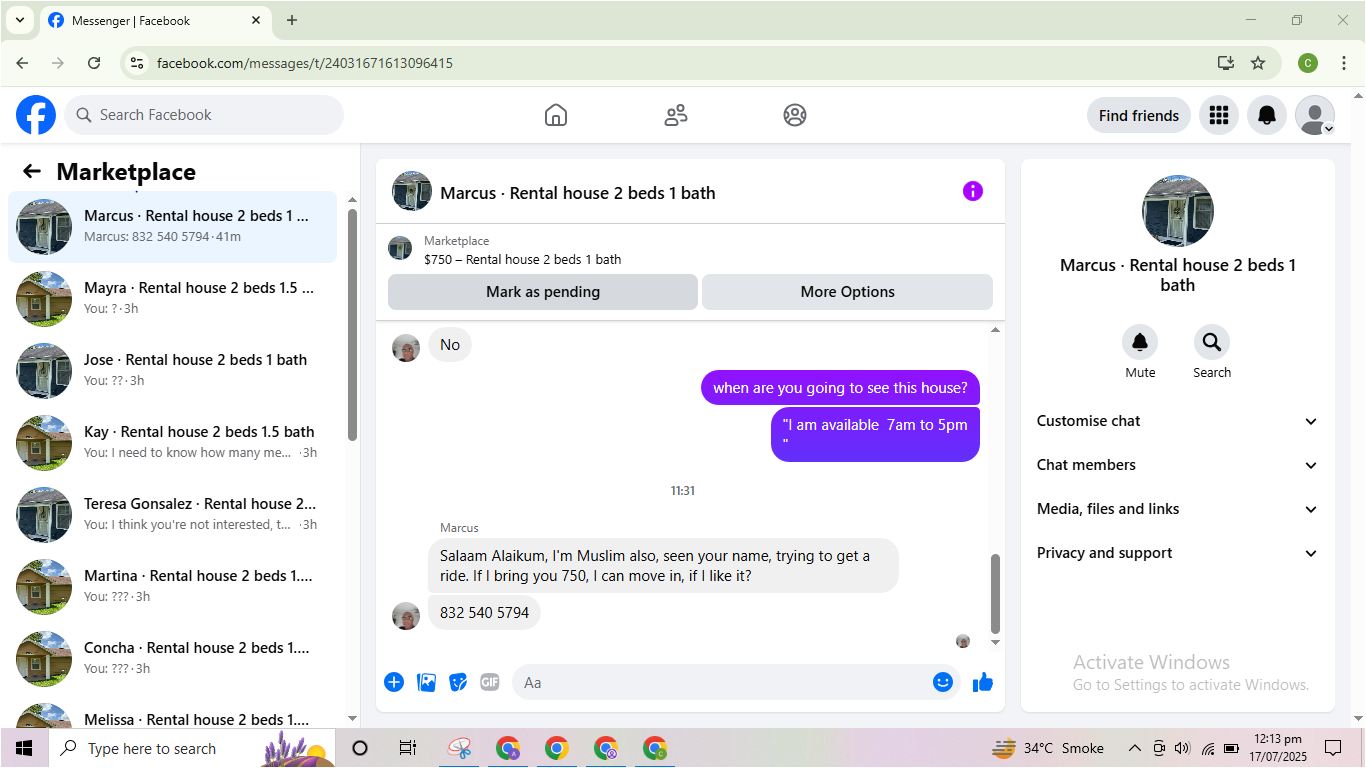1366x768 pixels.
Task: View site information icon beside URL
Action: click(x=138, y=63)
